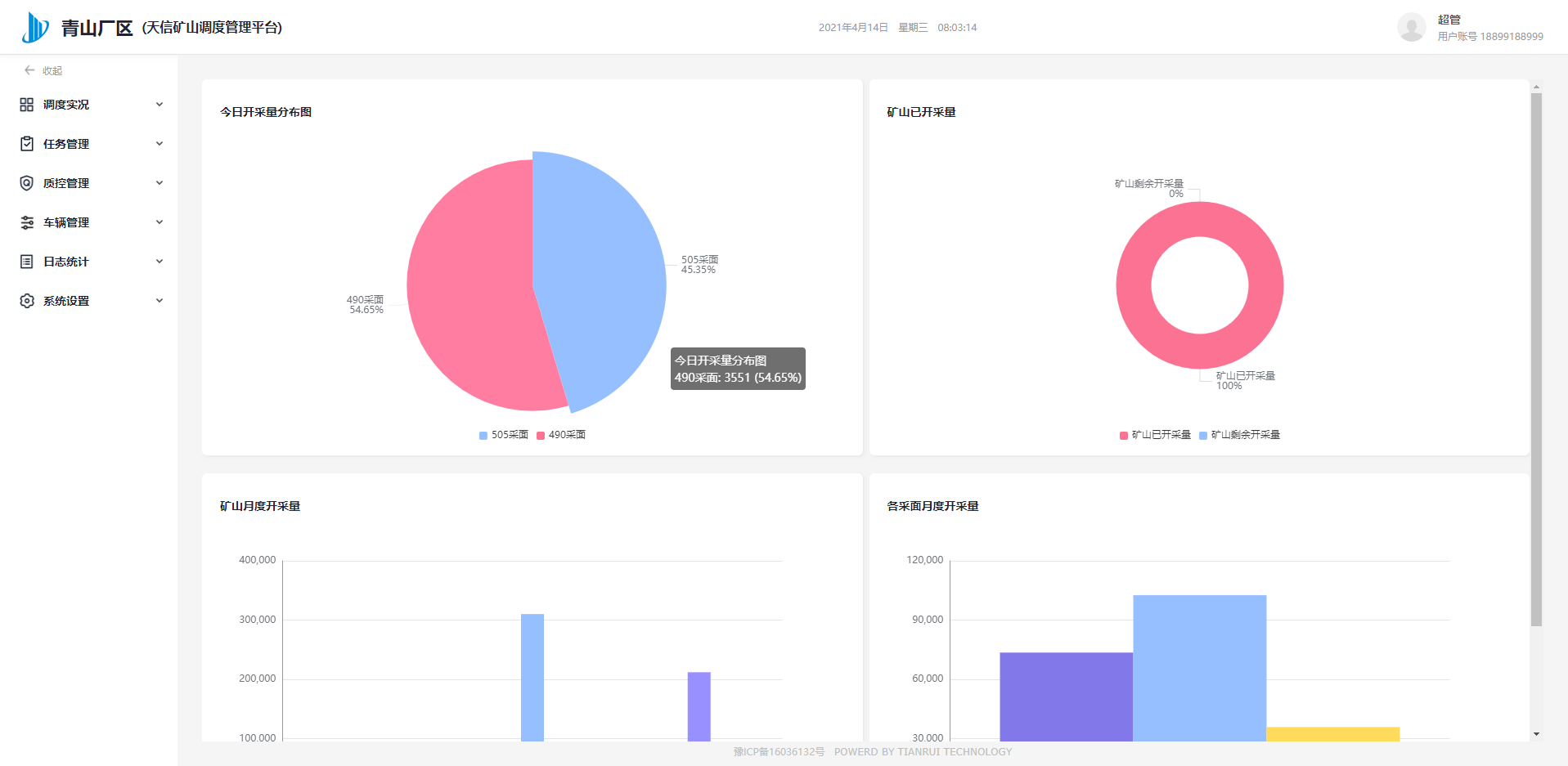Click the 2021年4月14日 date text

point(853,28)
